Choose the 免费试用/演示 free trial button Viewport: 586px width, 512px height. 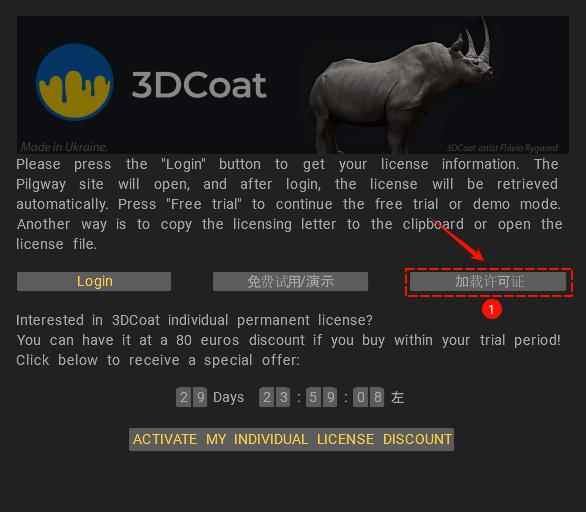[x=290, y=281]
